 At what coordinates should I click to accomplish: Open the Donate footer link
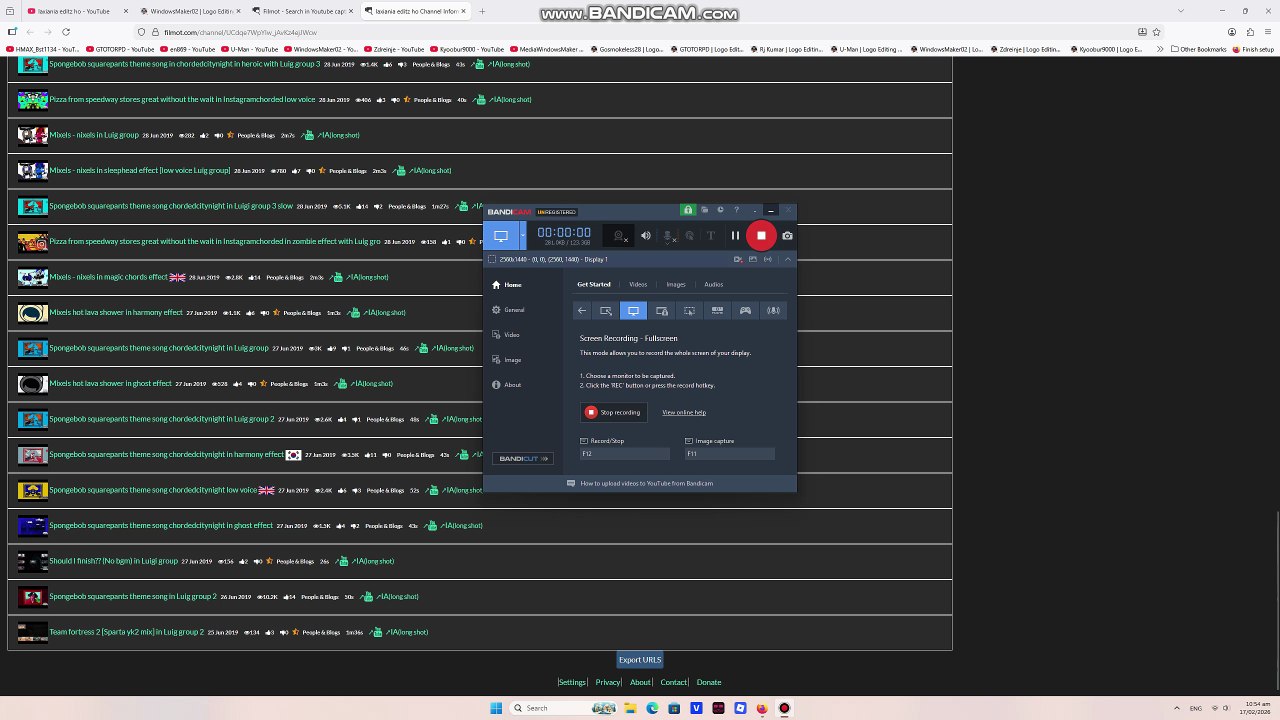click(x=709, y=682)
